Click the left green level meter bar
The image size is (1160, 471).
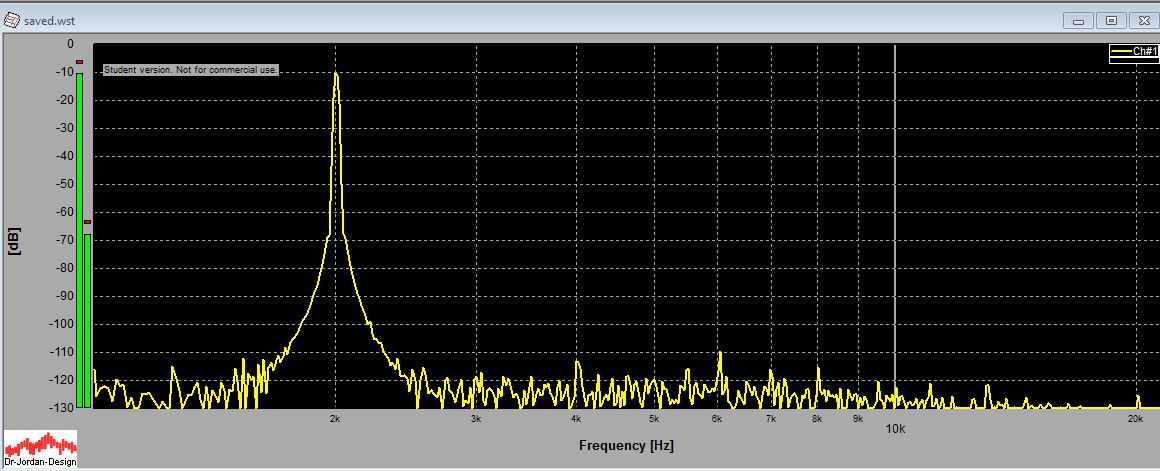click(x=79, y=240)
